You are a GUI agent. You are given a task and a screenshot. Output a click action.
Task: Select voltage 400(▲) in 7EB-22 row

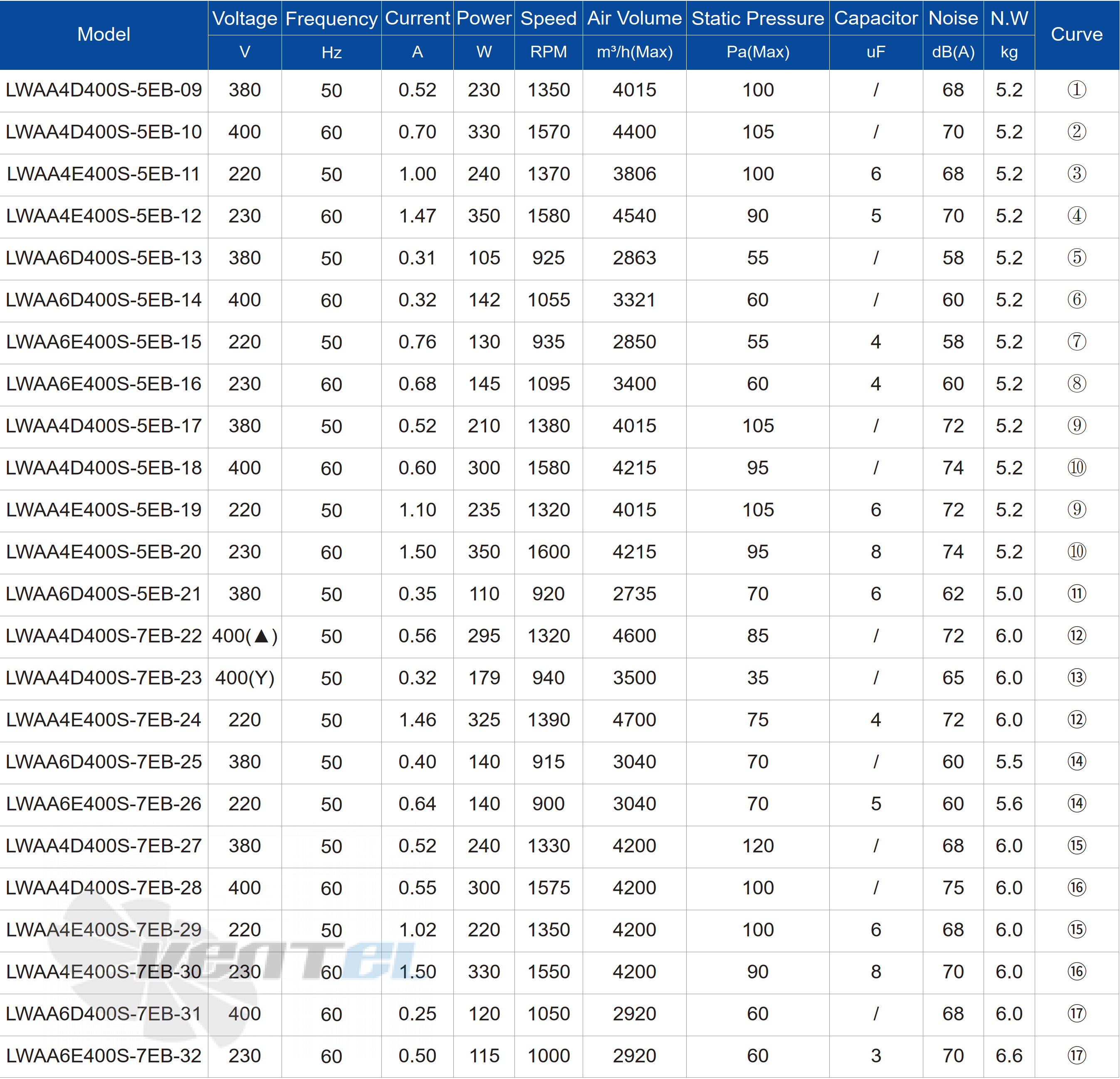pos(245,636)
